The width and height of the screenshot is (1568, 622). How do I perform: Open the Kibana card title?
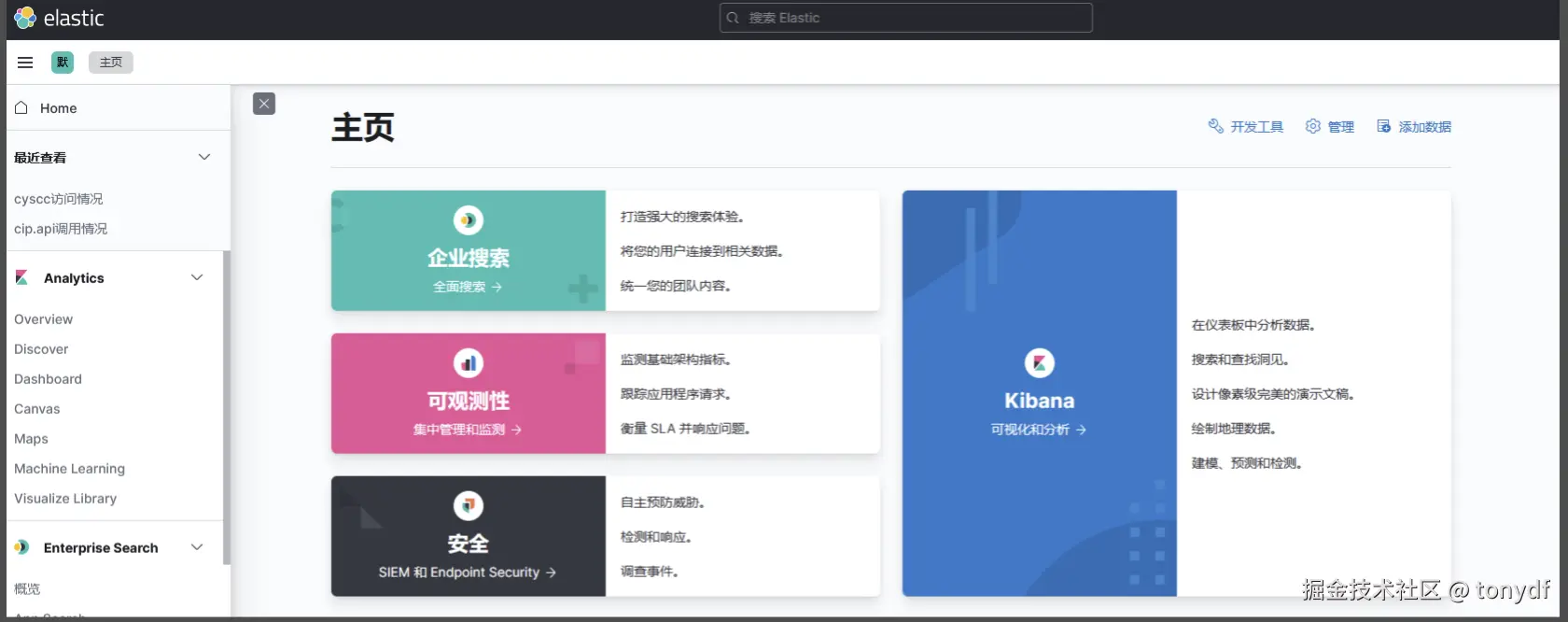point(1040,401)
